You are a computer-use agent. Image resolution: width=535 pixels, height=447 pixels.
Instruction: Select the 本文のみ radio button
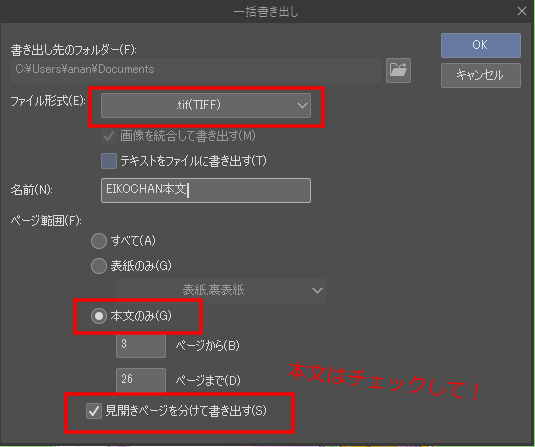99,316
